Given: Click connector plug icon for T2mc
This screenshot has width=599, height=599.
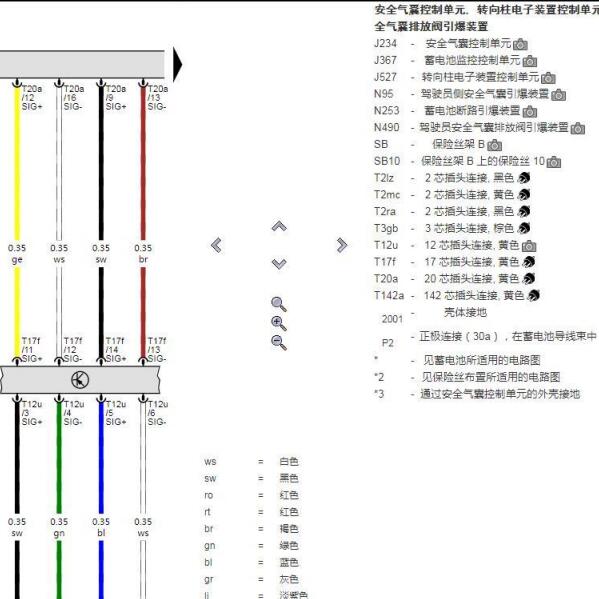Looking at the screenshot, I should [524, 195].
